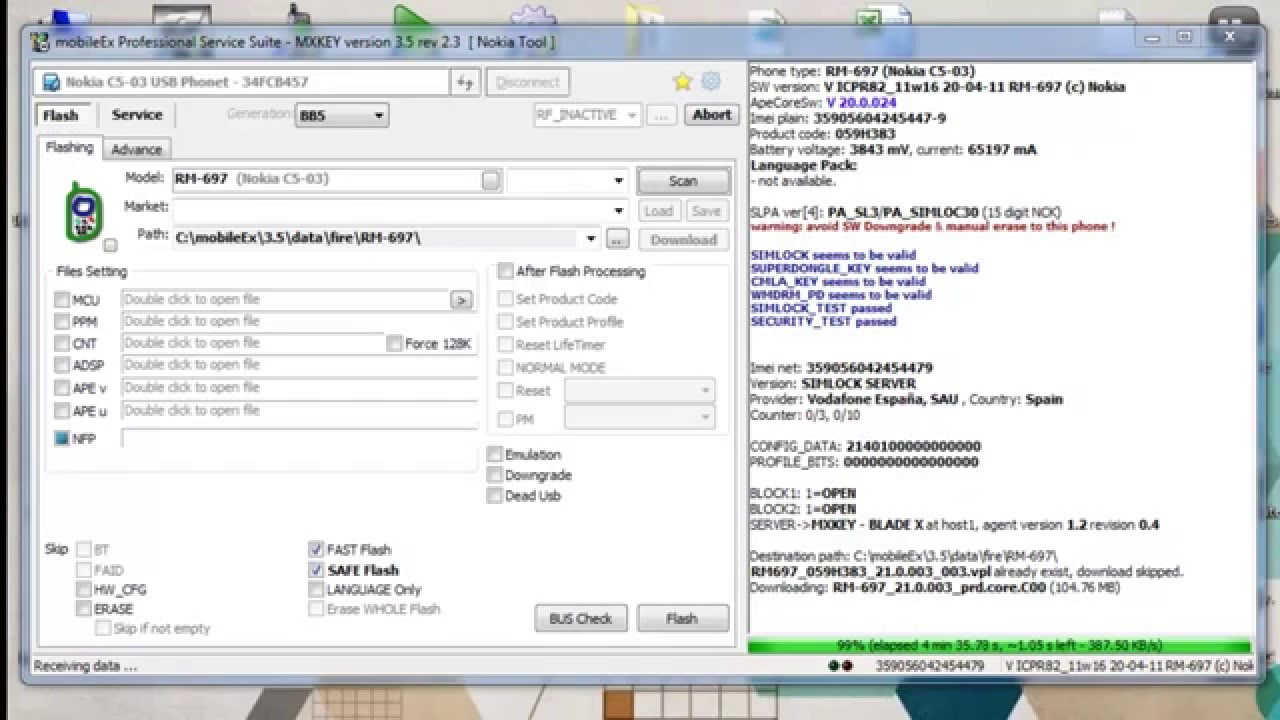
Task: Open the Reset options dropdown
Action: [640, 390]
